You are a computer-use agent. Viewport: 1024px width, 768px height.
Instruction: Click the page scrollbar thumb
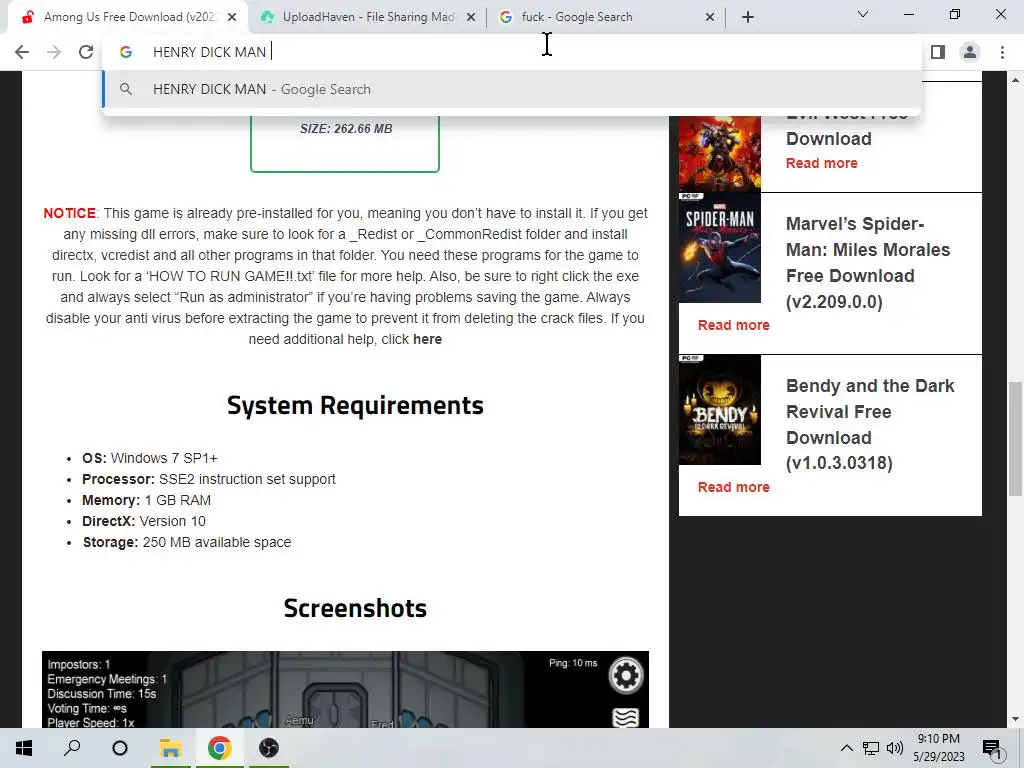1015,439
